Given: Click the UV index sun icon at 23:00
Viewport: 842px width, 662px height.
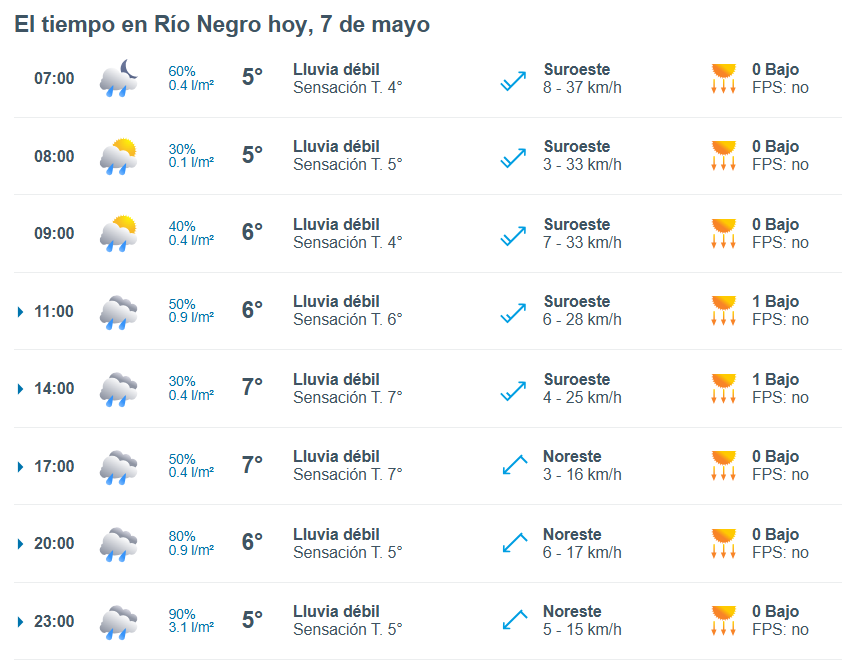Looking at the screenshot, I should pyautogui.click(x=723, y=620).
